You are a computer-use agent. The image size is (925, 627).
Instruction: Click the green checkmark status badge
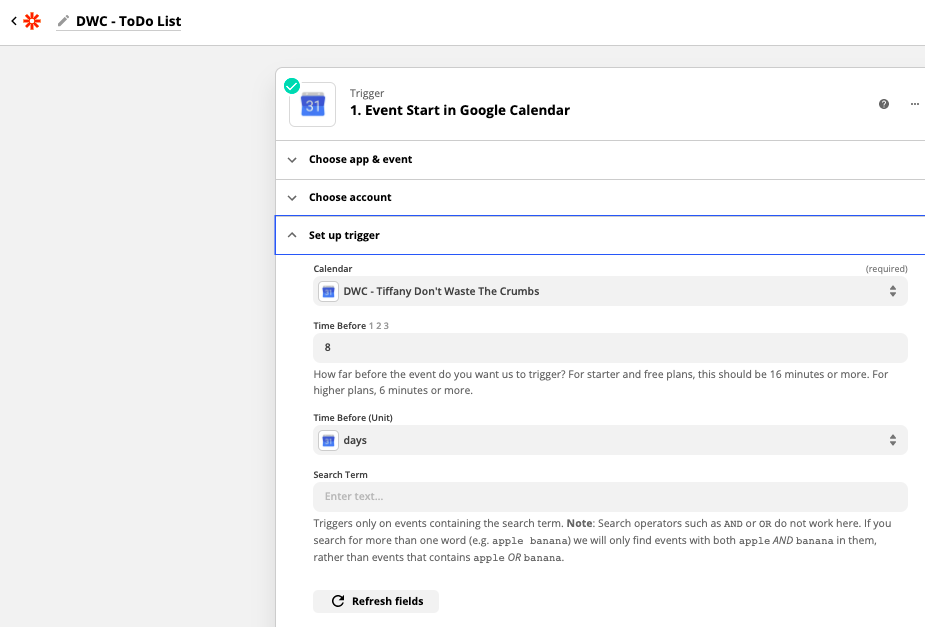(x=291, y=86)
